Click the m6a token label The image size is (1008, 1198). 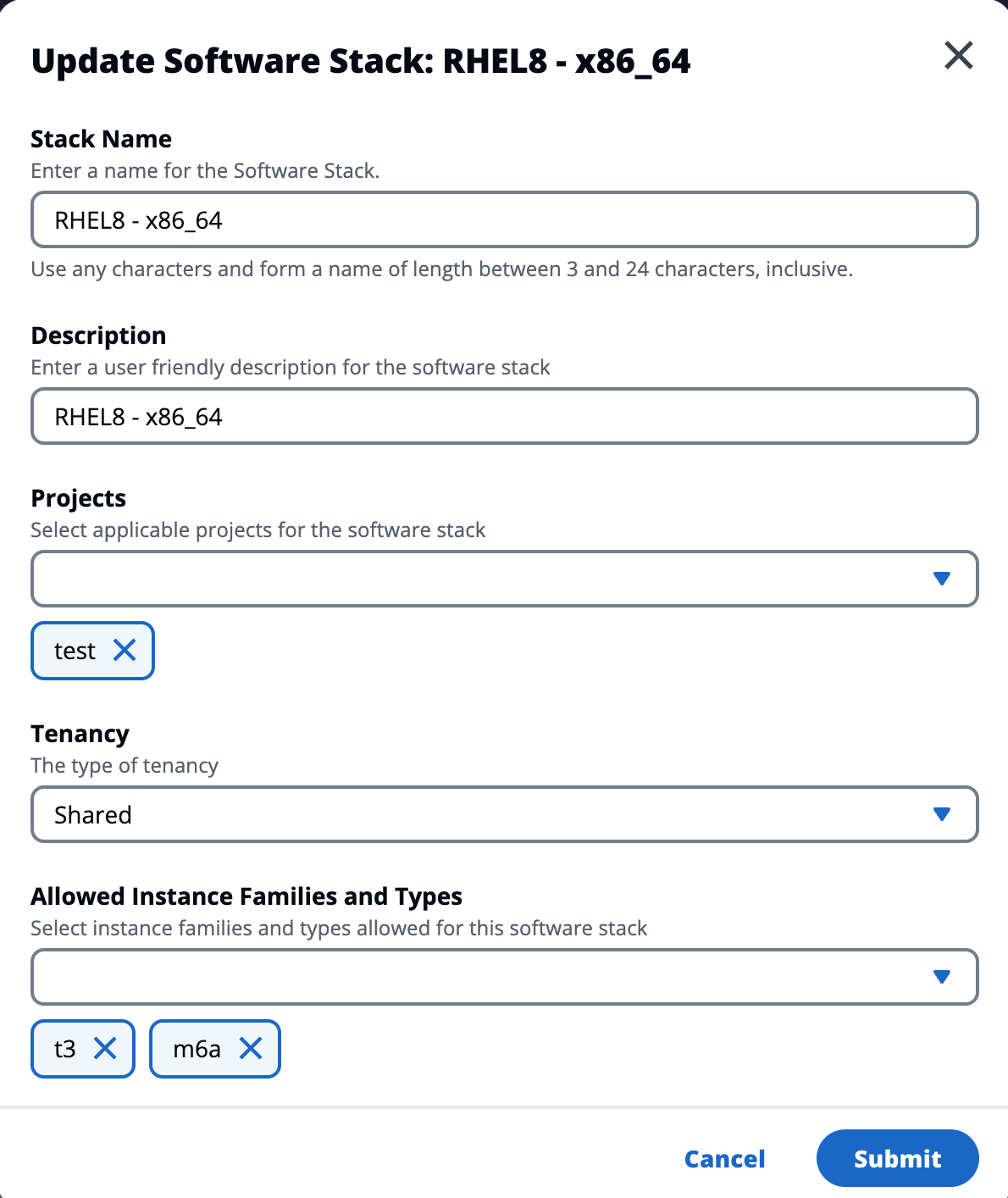point(197,1049)
